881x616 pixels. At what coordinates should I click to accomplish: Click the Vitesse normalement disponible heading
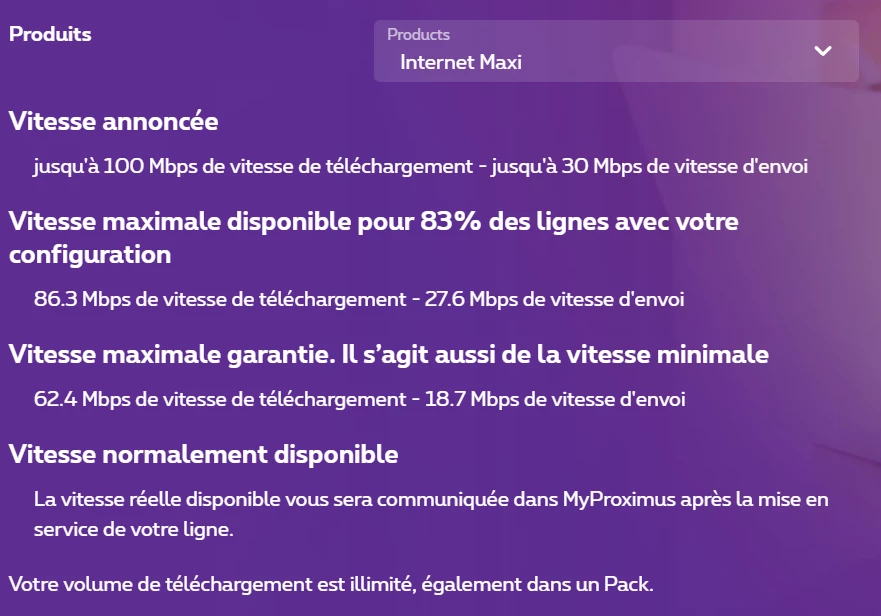(x=203, y=455)
